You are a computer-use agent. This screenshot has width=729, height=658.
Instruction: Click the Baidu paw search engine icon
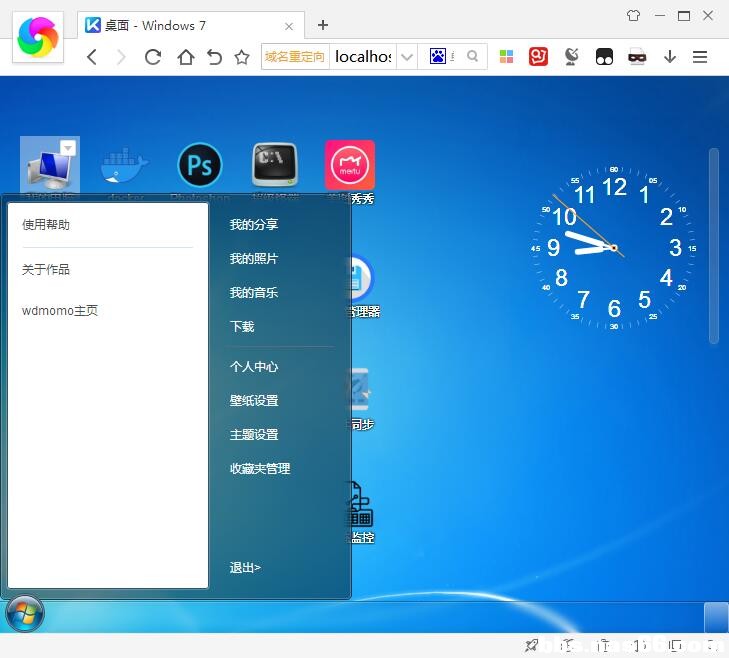click(437, 56)
